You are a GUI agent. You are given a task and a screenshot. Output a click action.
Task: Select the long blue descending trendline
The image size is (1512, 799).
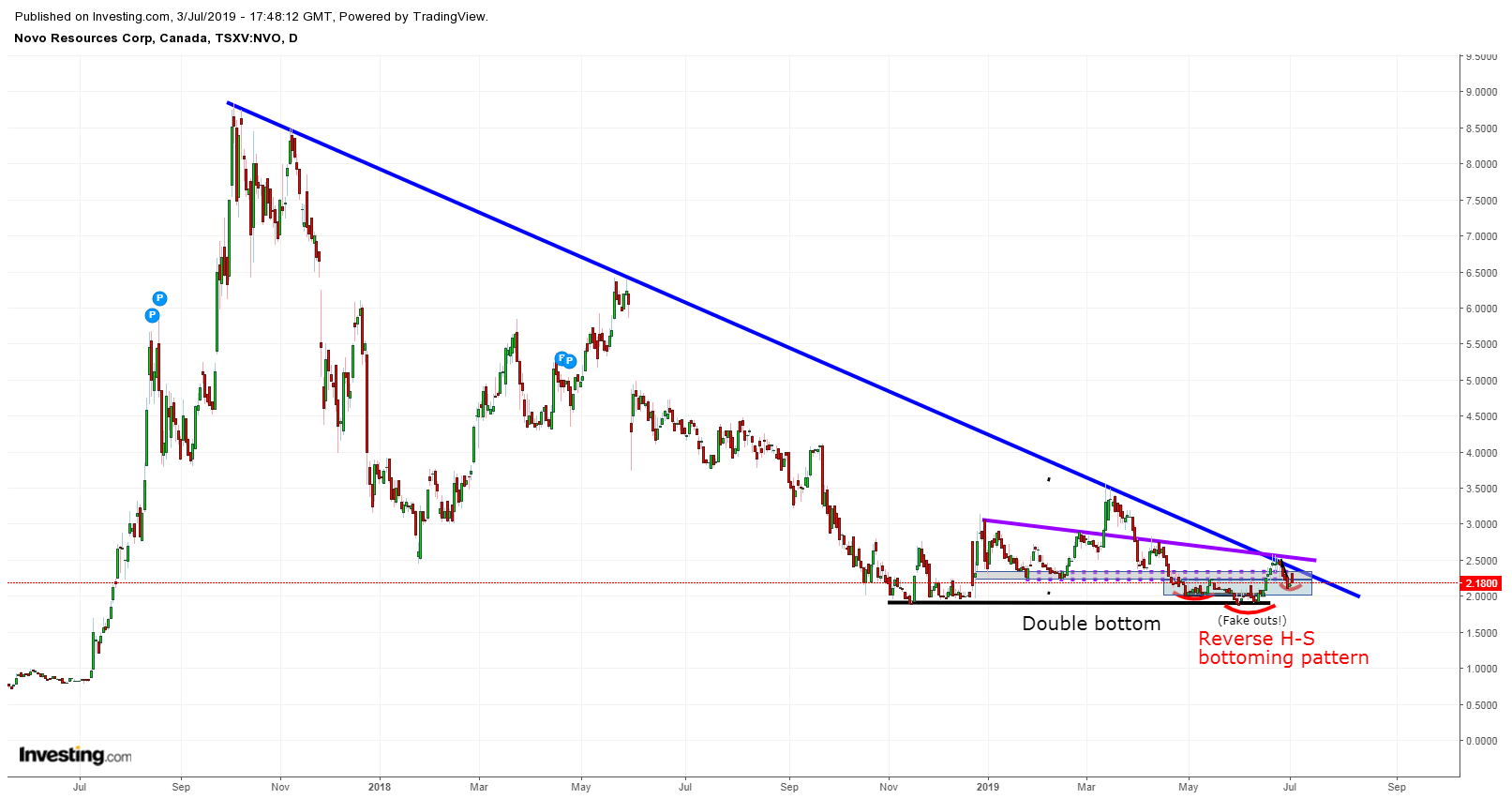pyautogui.click(x=793, y=349)
